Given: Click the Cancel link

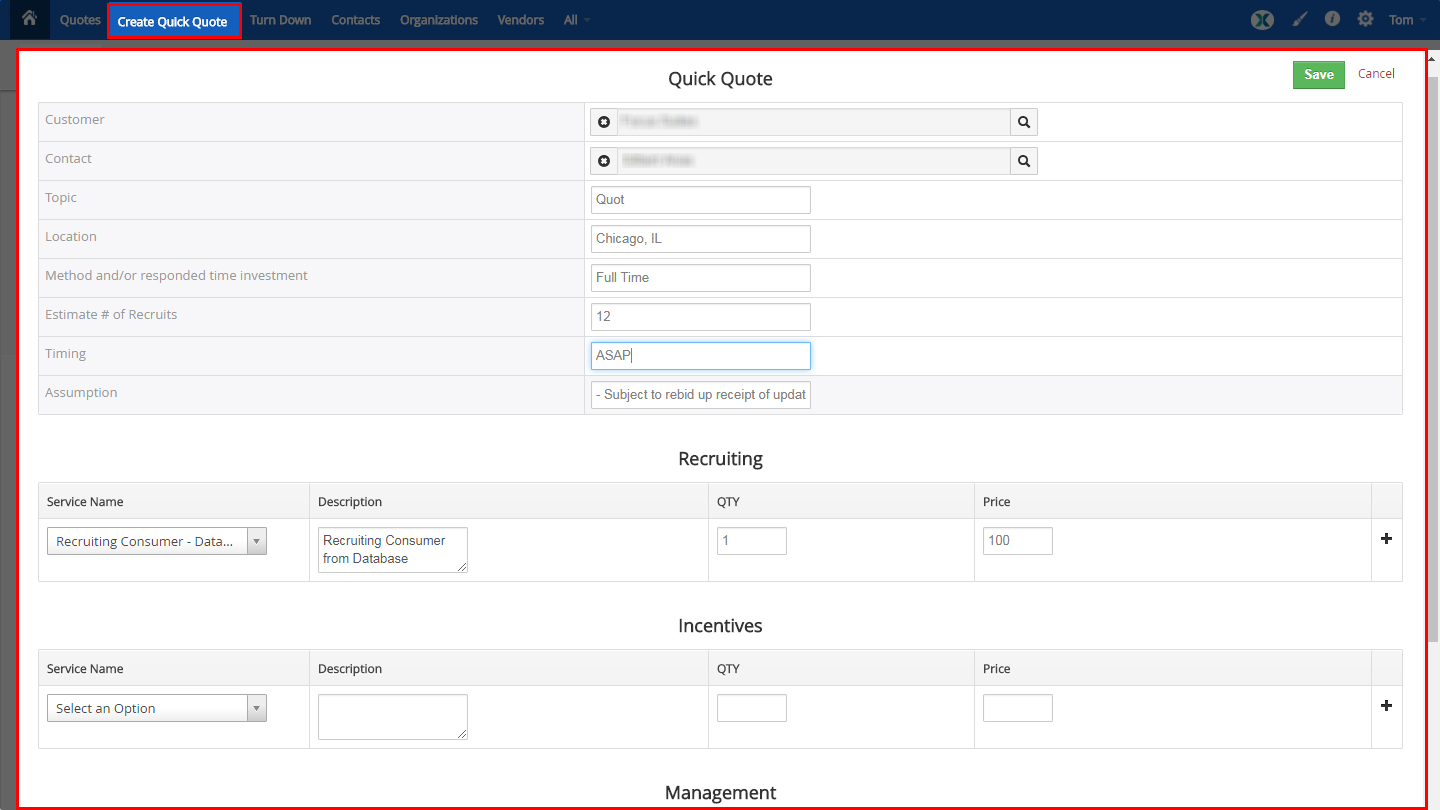Looking at the screenshot, I should pos(1376,74).
